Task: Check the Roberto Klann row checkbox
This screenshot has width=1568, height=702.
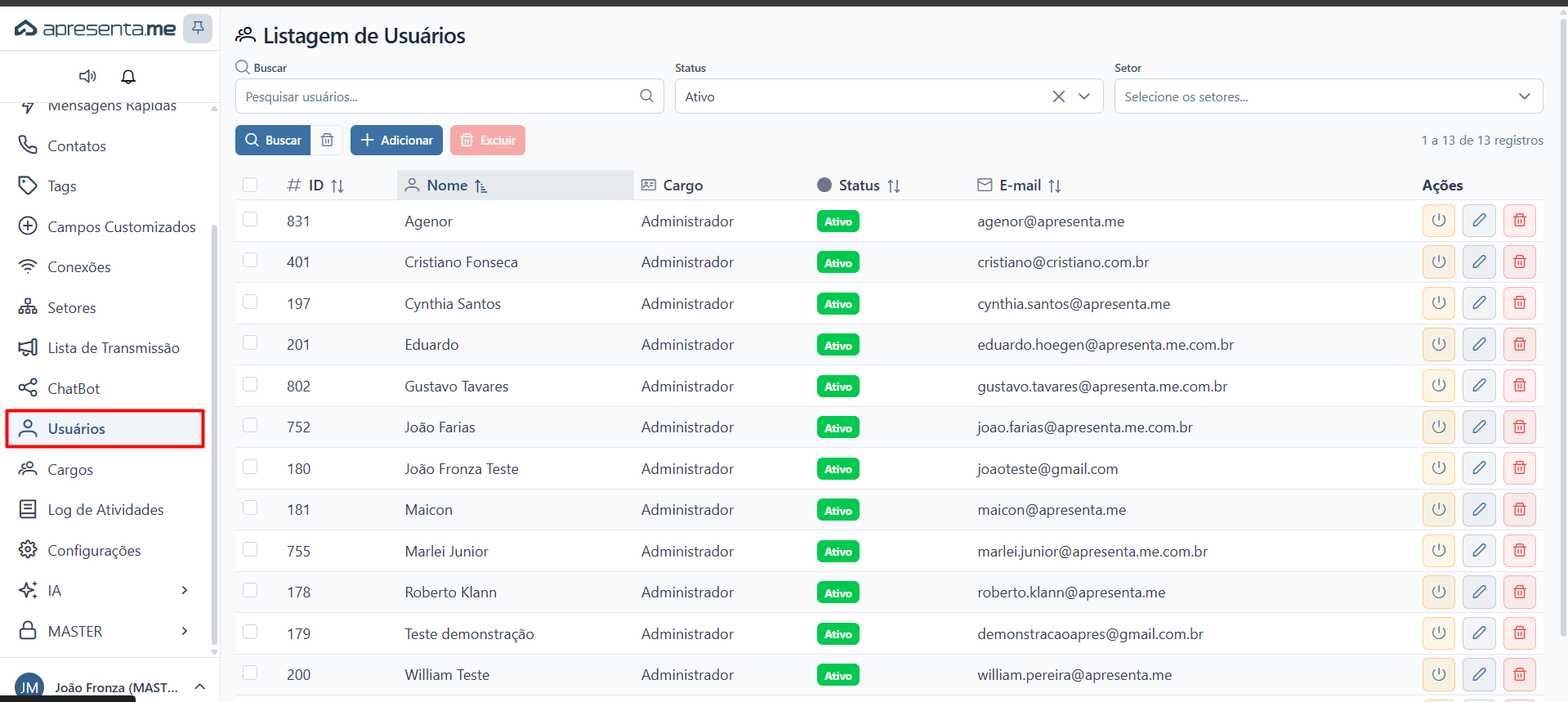Action: pos(250,590)
